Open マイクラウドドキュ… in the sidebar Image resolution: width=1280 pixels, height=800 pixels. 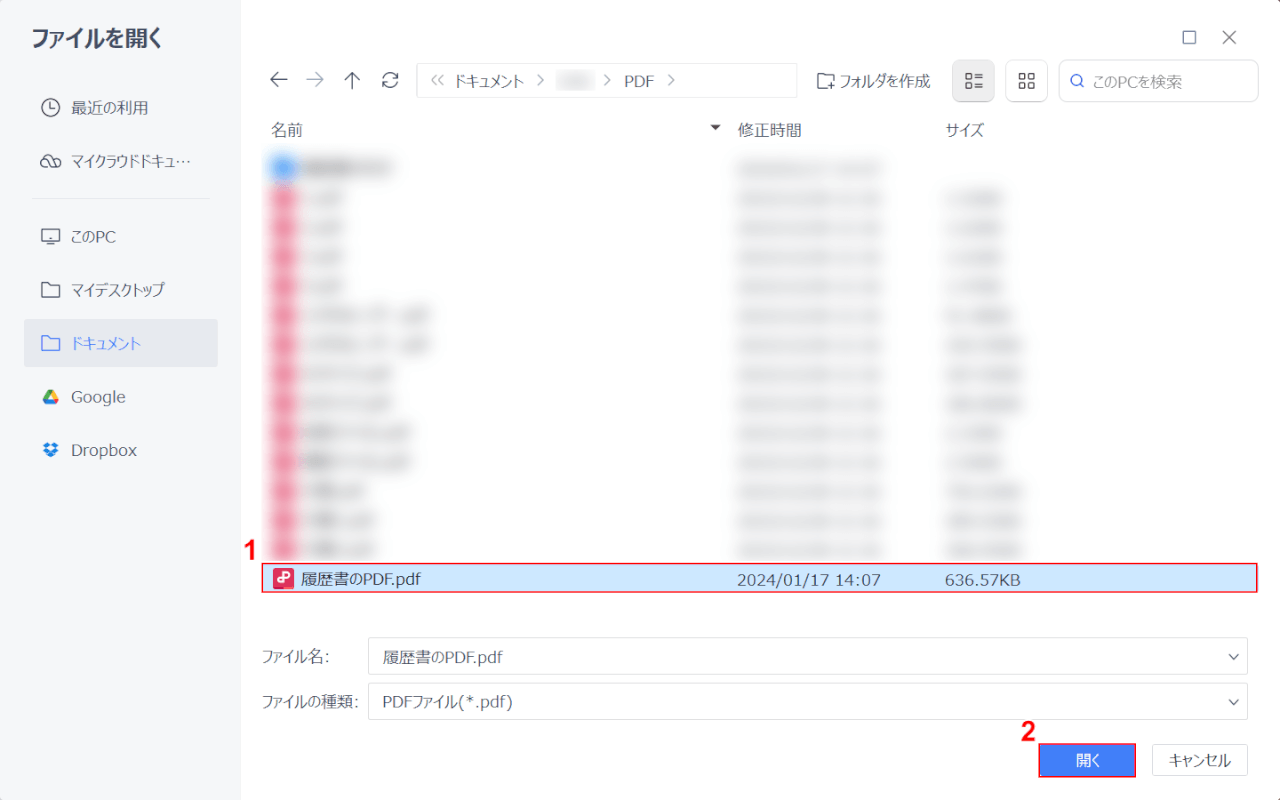coord(121,162)
